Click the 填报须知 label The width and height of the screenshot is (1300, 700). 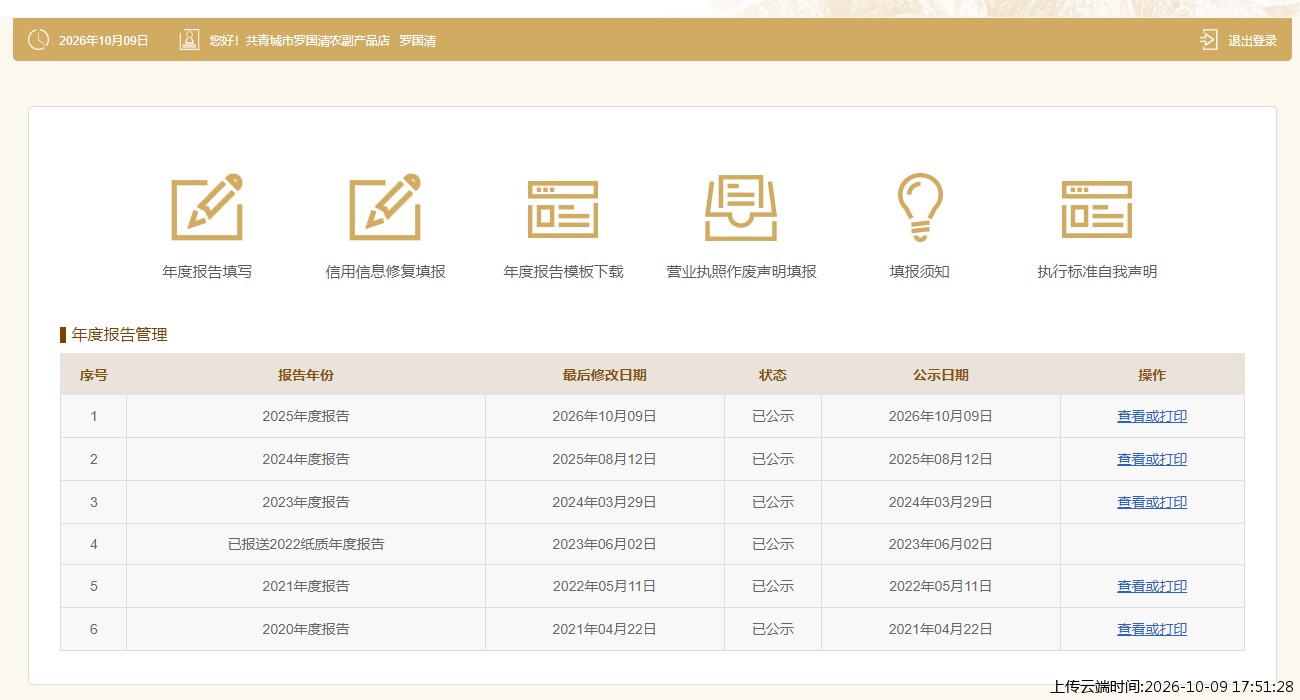tap(919, 272)
